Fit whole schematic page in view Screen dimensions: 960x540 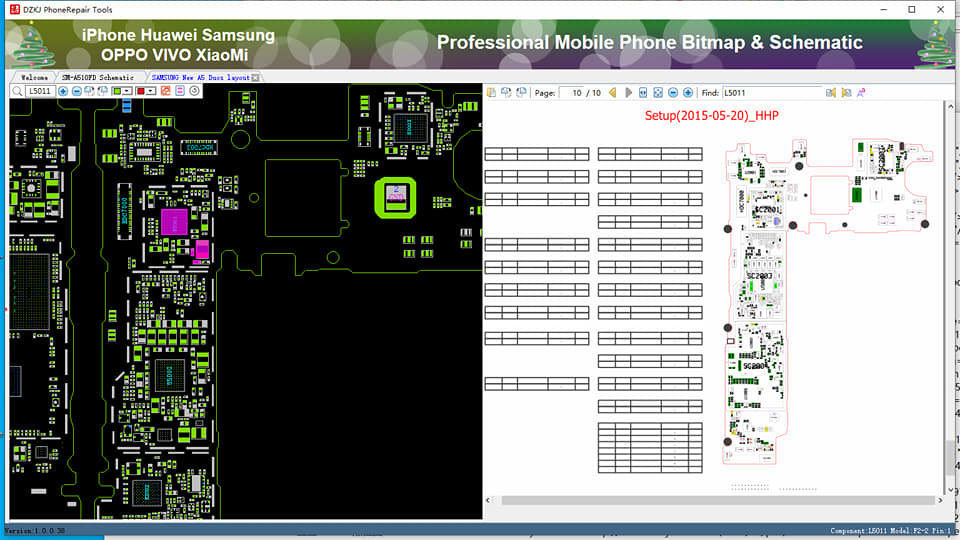pyautogui.click(x=658, y=92)
